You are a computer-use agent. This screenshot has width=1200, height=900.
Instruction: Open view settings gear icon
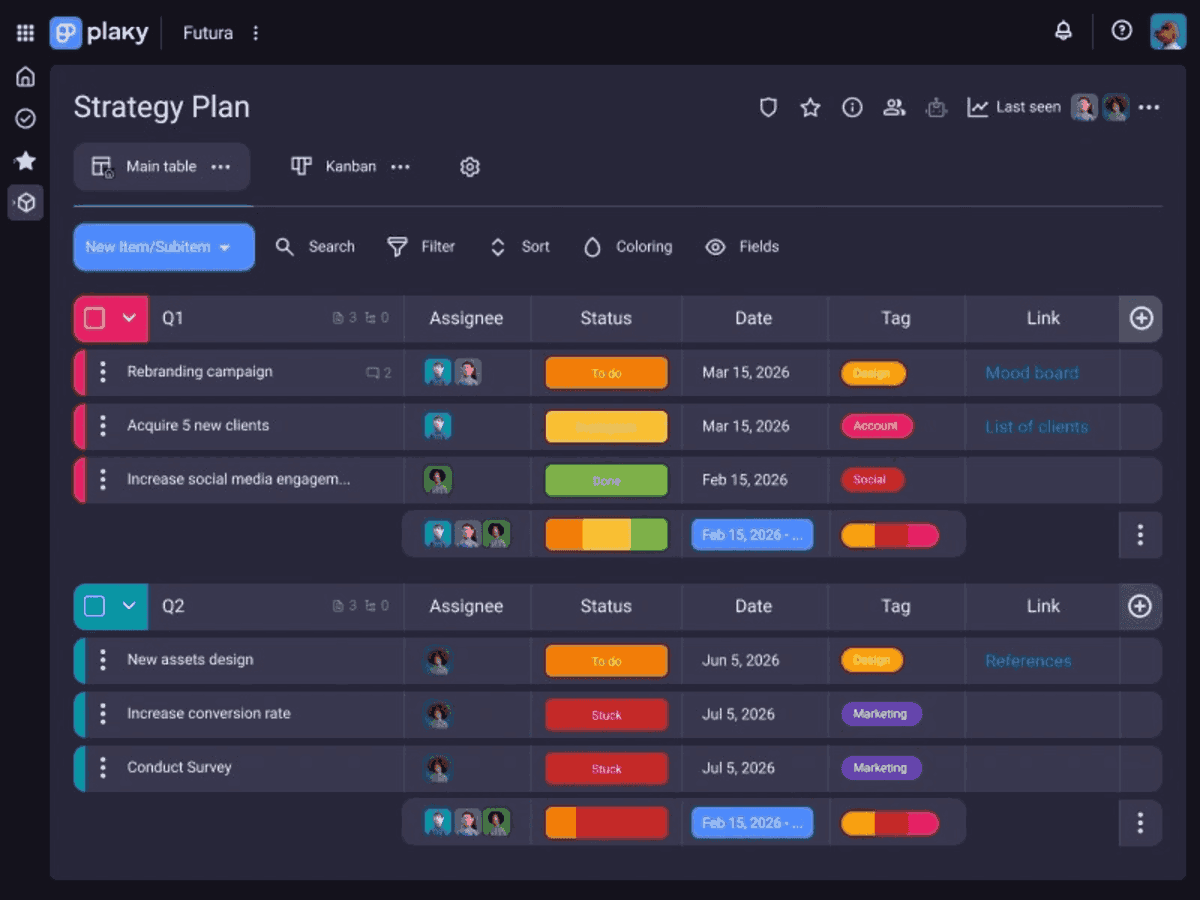(x=470, y=167)
